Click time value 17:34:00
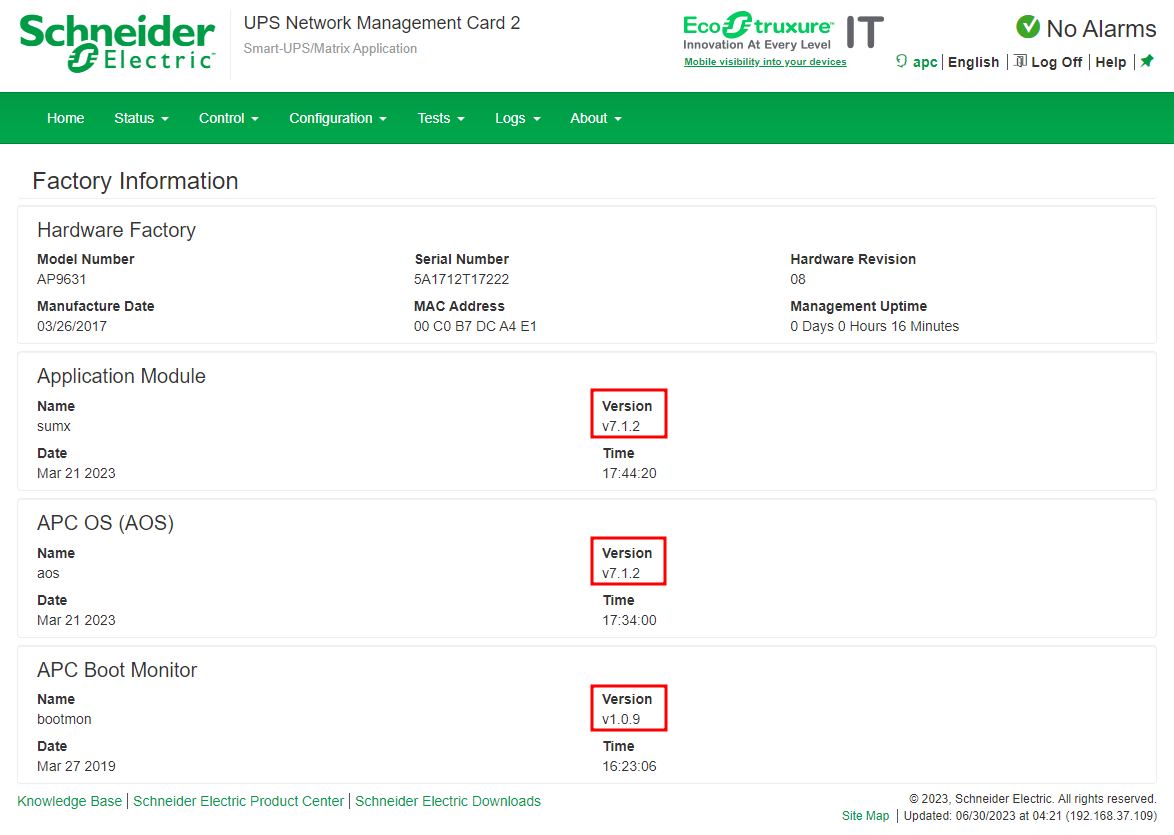Screen dimensions: 1174x835 click(x=630, y=620)
